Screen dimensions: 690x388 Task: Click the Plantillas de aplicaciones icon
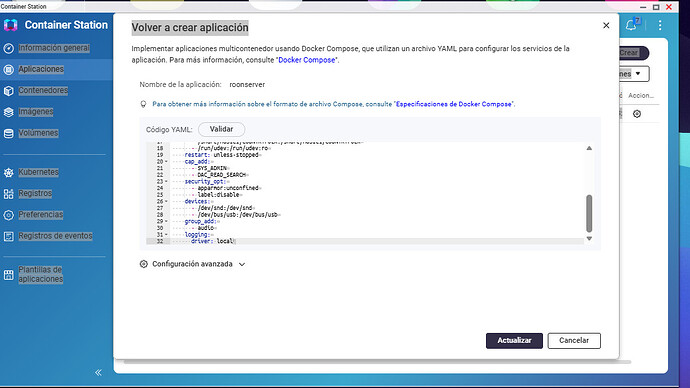[x=9, y=275]
